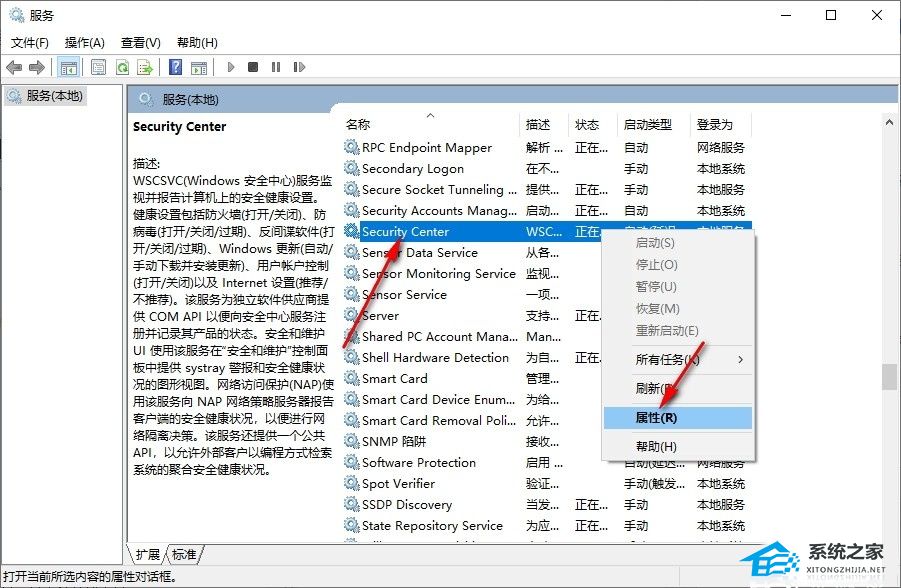Click the gear icon of Software Protection

[352, 462]
